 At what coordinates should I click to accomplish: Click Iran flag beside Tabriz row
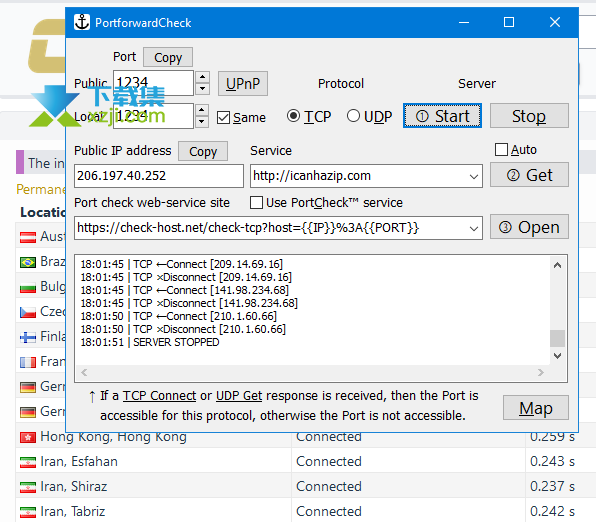click(x=28, y=512)
